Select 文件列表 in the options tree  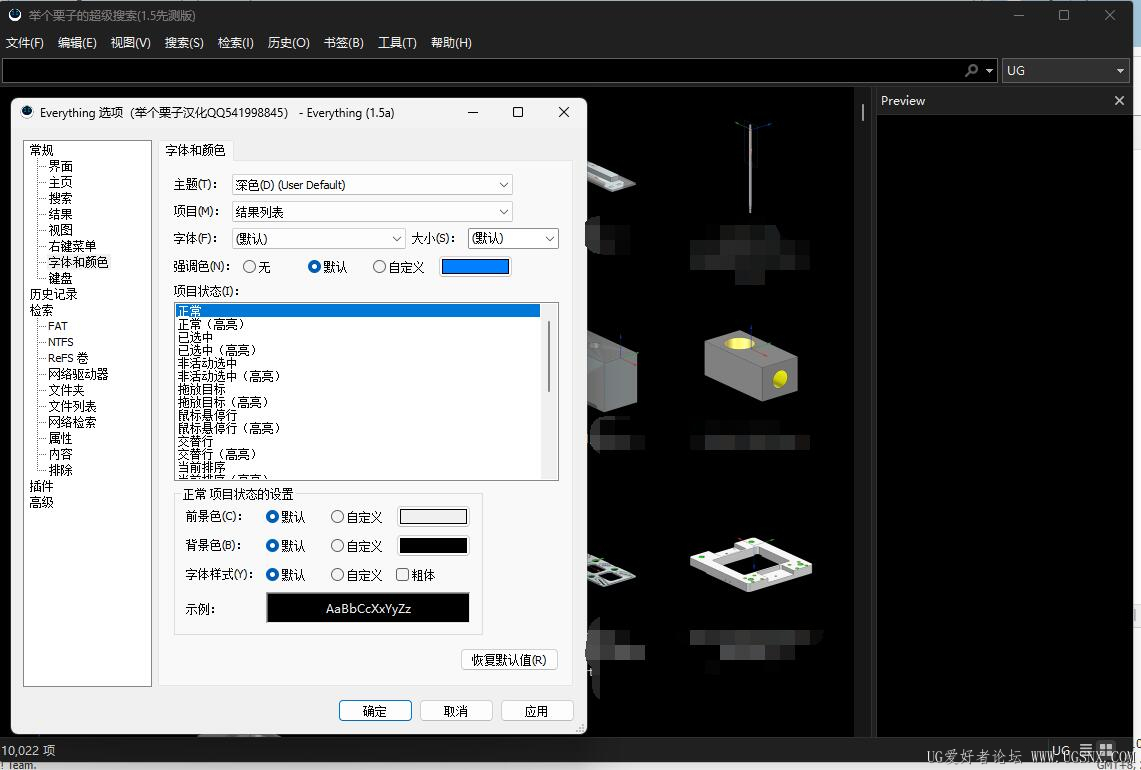pos(72,406)
